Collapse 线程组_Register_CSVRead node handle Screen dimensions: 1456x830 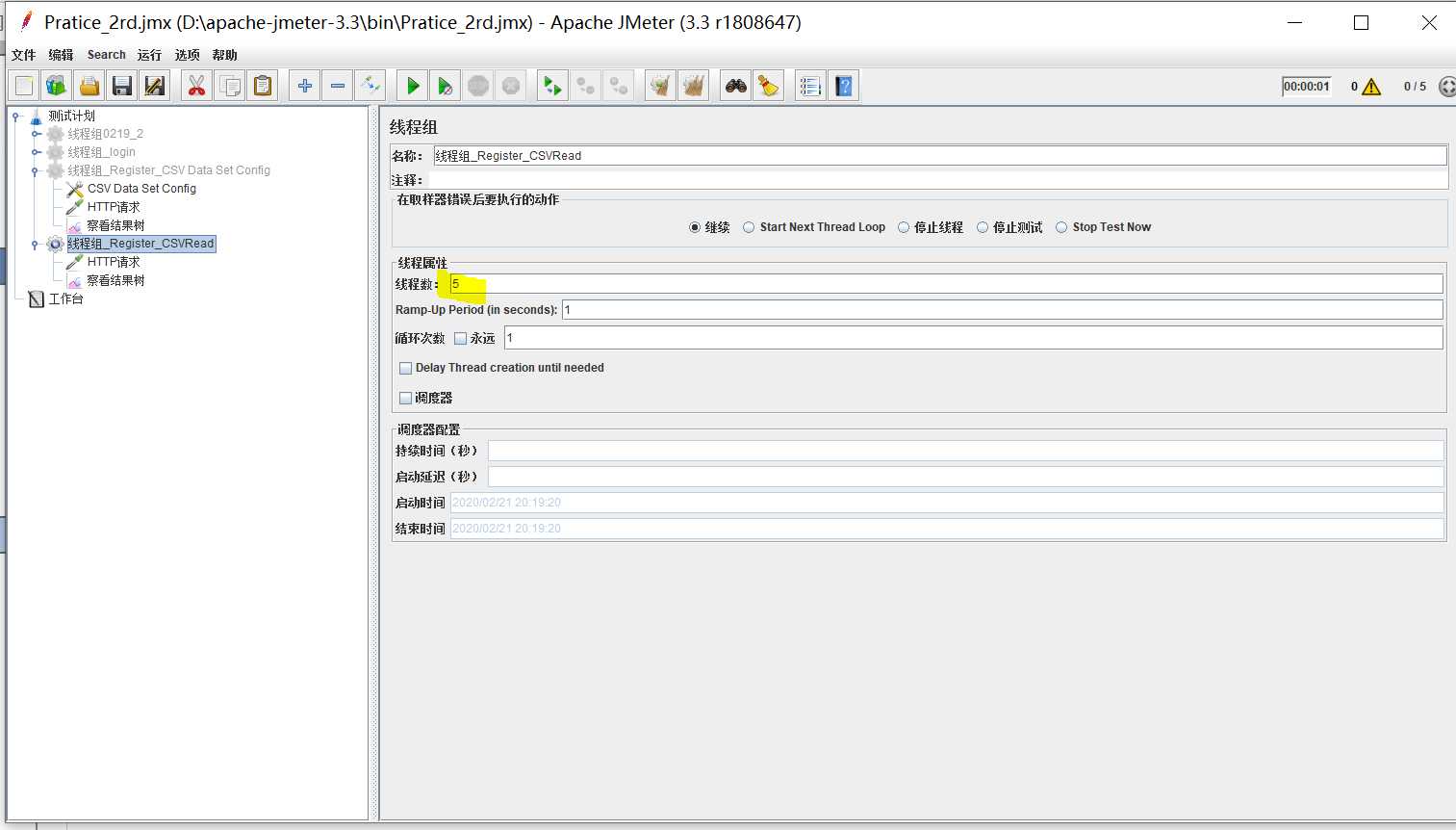(36, 244)
